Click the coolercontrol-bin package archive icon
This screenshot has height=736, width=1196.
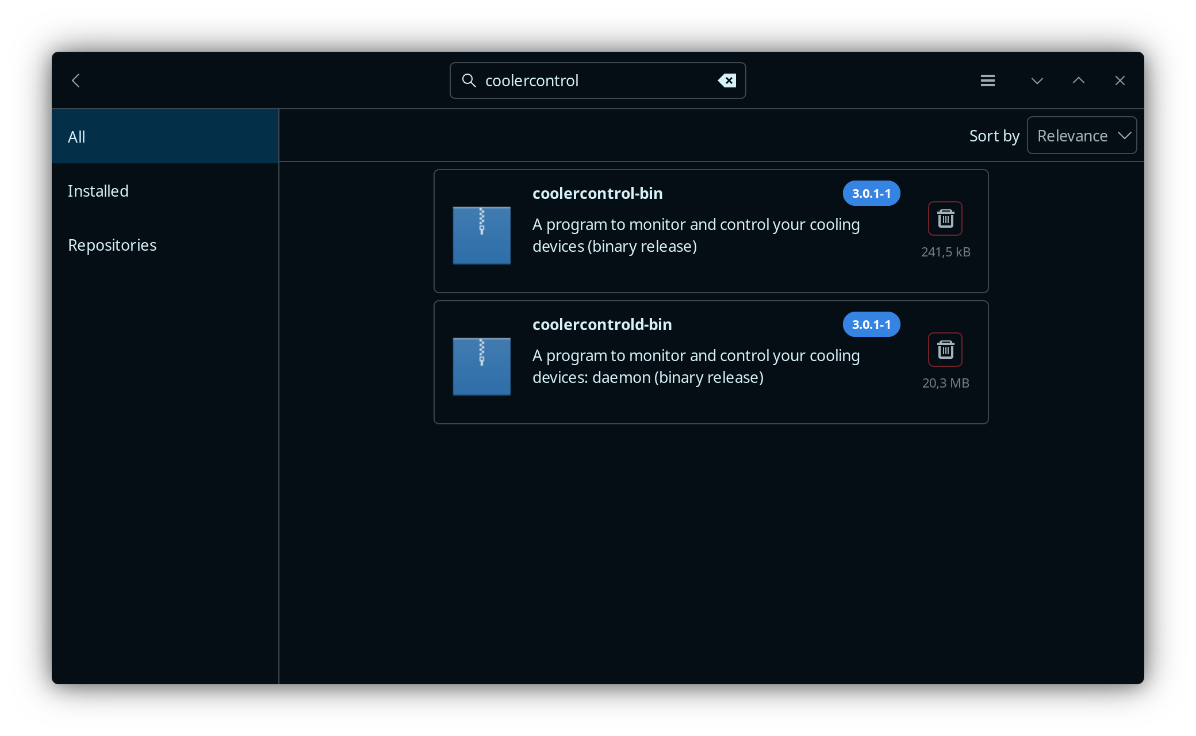click(x=481, y=235)
